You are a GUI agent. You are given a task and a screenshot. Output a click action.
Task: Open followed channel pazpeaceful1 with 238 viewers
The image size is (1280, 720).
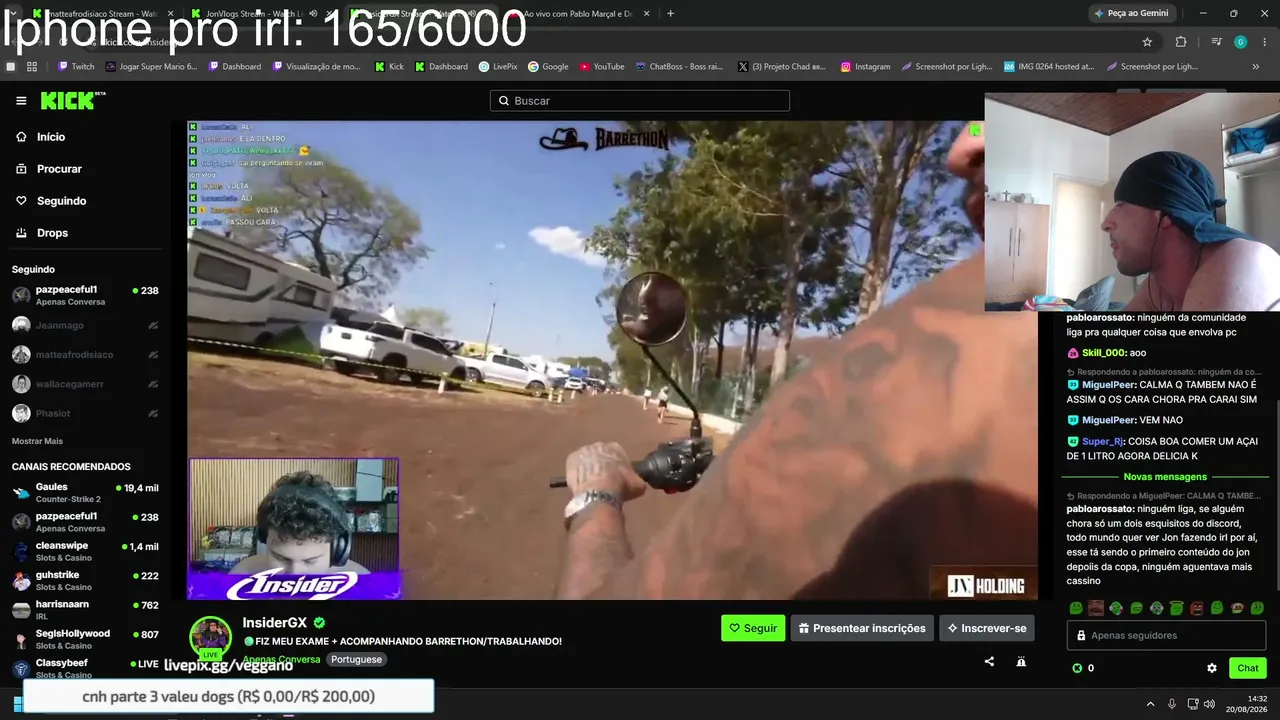[x=86, y=295]
